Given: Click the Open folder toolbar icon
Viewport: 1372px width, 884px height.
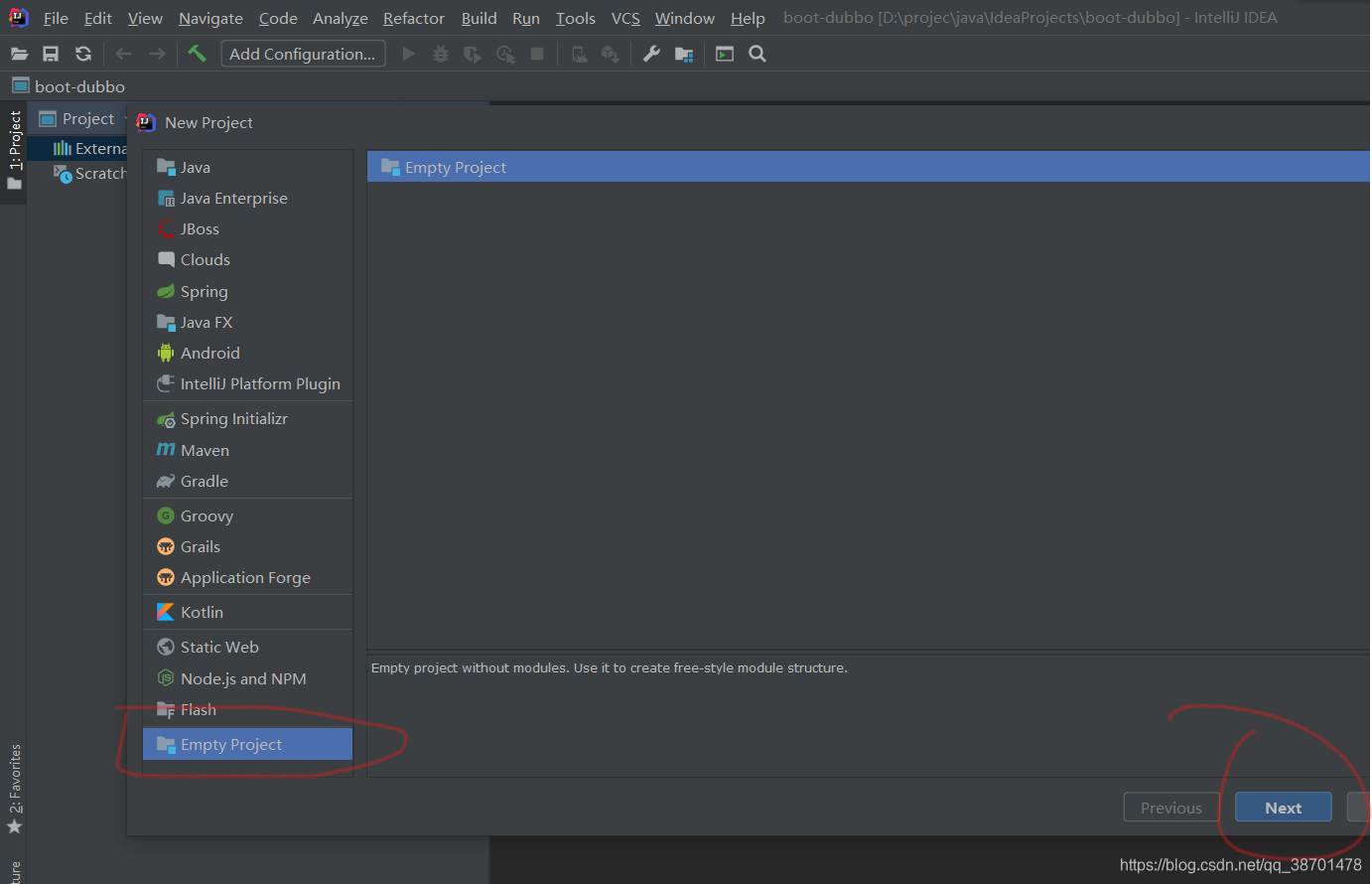Looking at the screenshot, I should (x=19, y=54).
